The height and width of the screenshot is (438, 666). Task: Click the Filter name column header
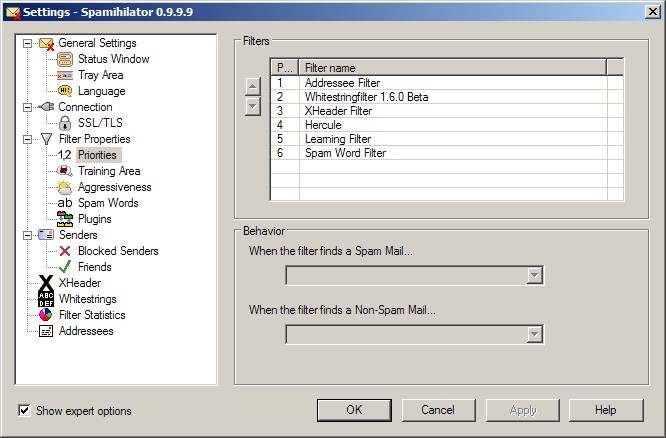(x=453, y=68)
